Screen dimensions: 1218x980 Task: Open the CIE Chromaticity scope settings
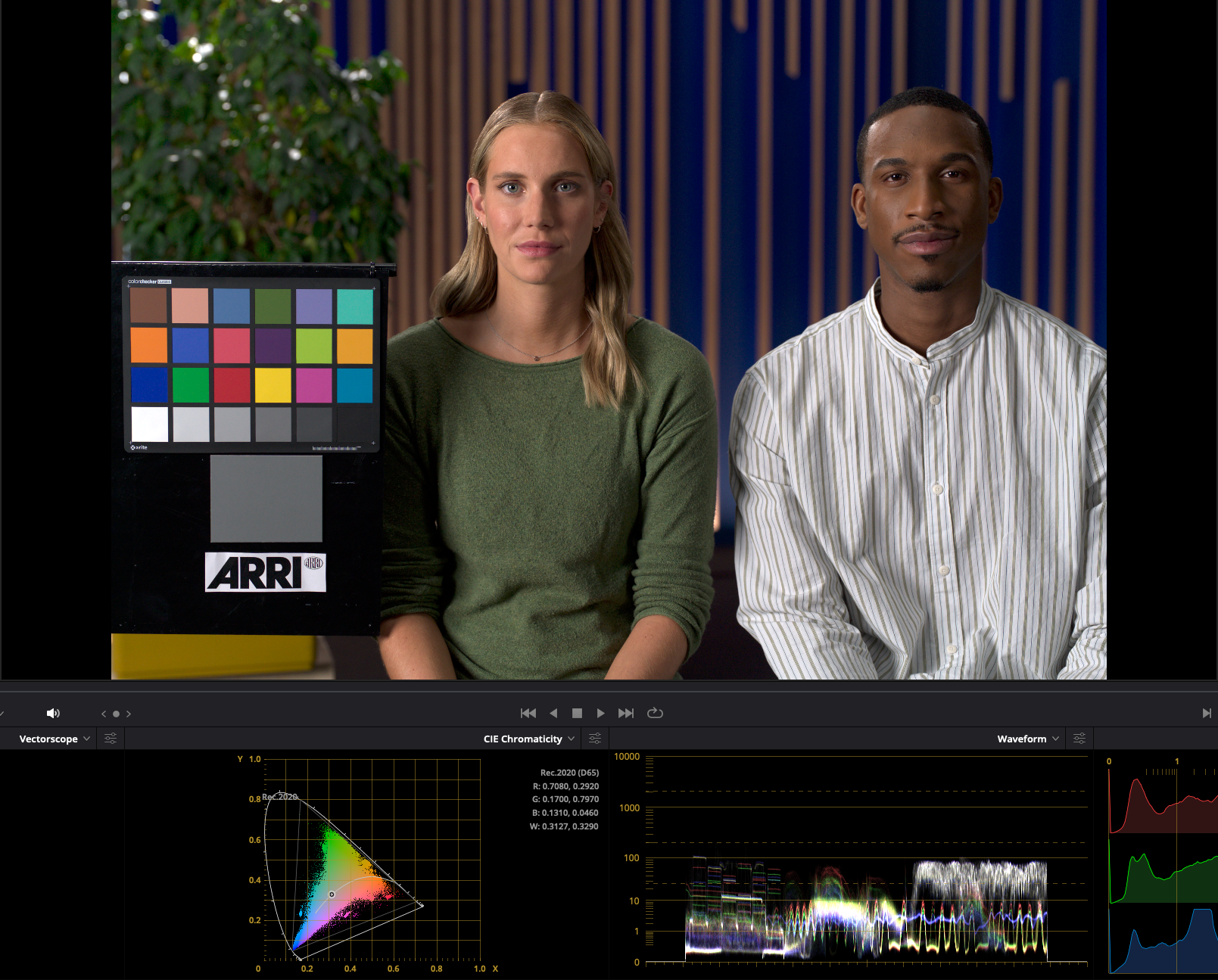pyautogui.click(x=595, y=739)
